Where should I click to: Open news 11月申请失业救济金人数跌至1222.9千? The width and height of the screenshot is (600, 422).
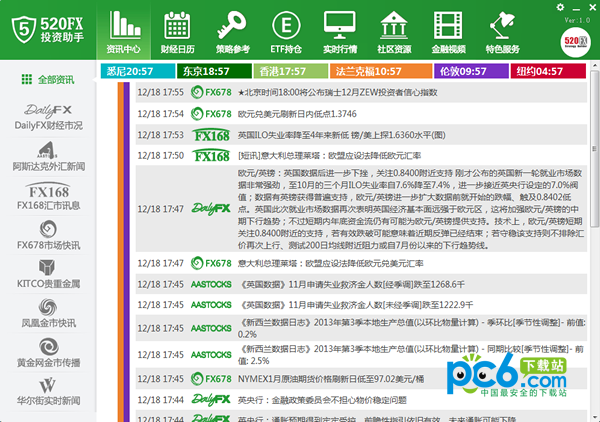(x=355, y=305)
